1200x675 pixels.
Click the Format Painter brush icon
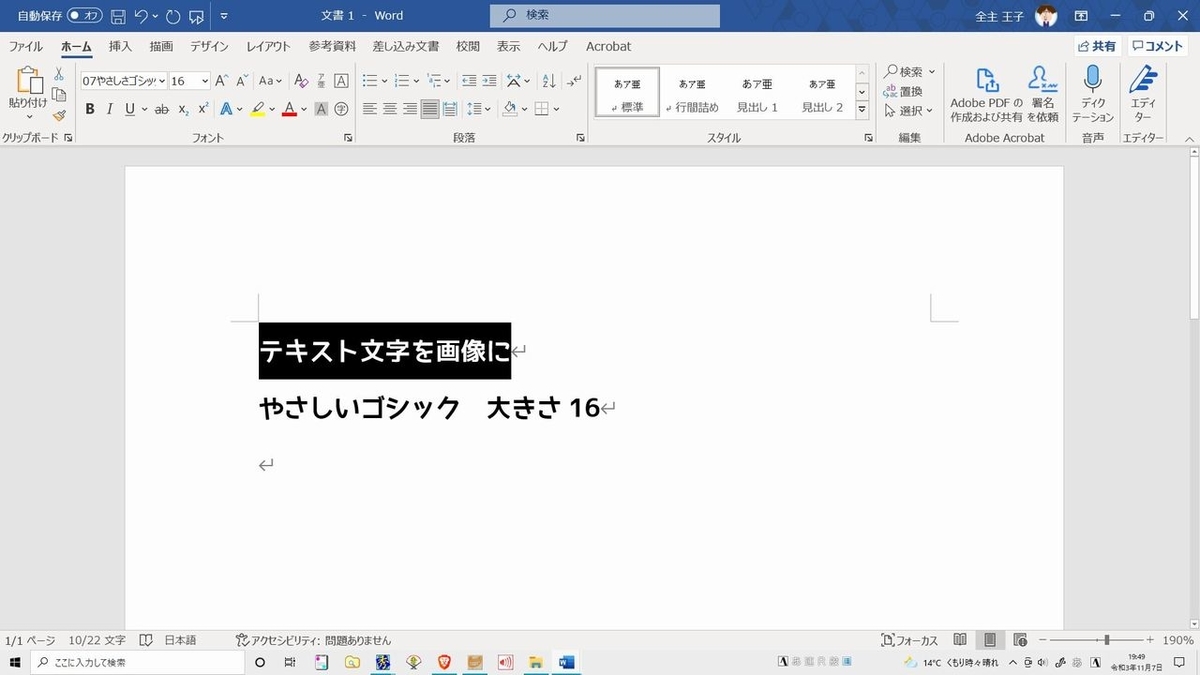click(x=60, y=115)
